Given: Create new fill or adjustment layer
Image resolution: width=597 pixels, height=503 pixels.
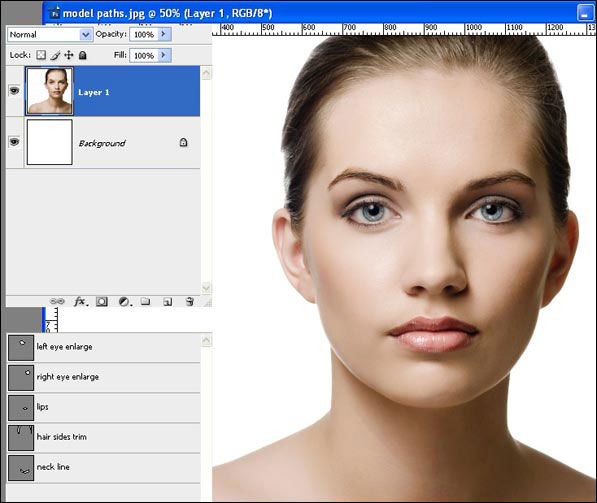Looking at the screenshot, I should pos(125,302).
